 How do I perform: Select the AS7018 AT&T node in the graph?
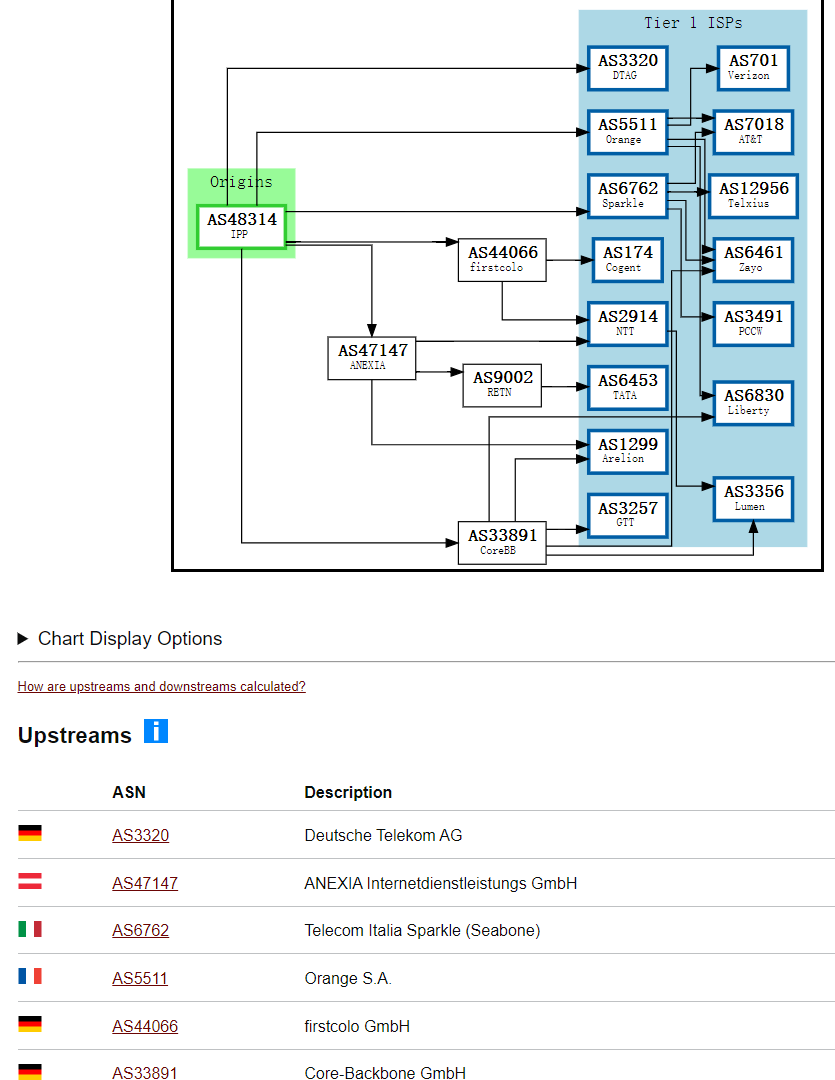pyautogui.click(x=753, y=132)
